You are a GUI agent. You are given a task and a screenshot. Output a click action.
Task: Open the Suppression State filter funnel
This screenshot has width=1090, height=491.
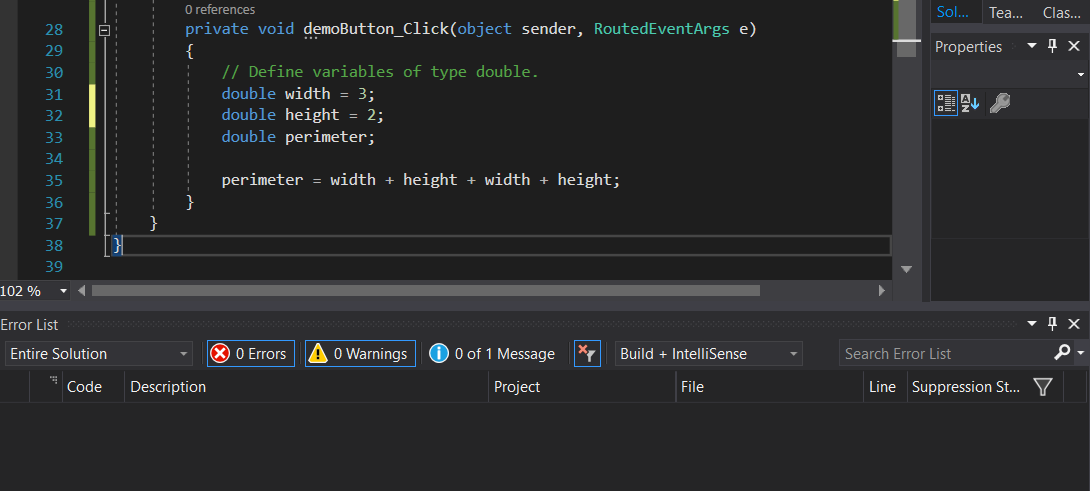pyautogui.click(x=1042, y=387)
